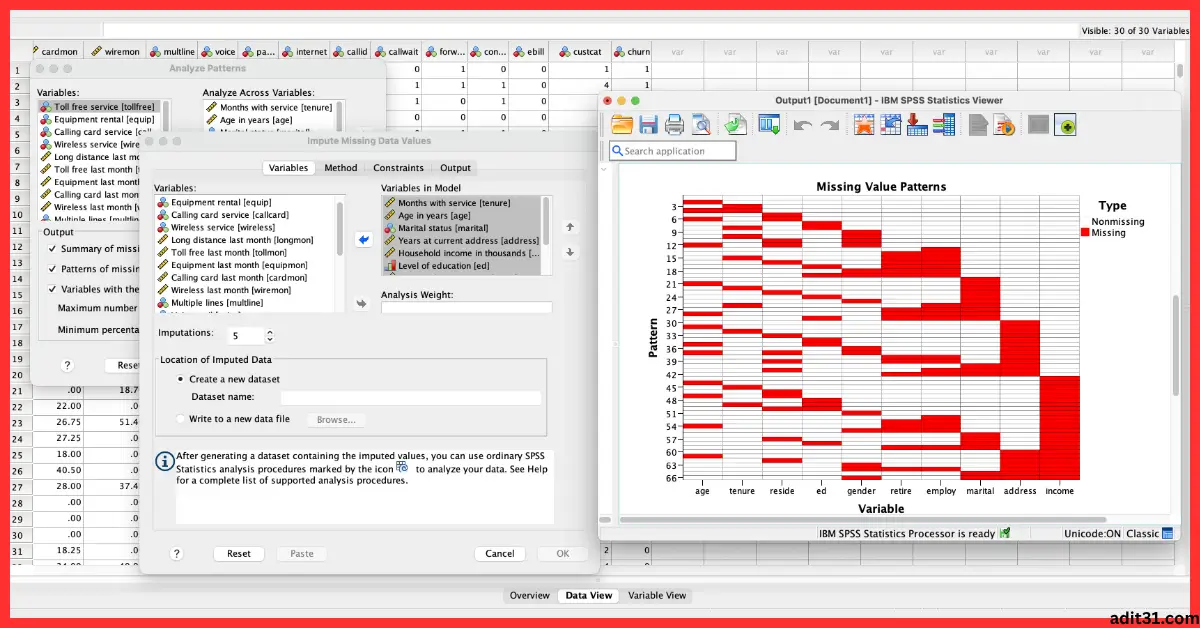Click the Export output icon
Screen dimensions: 1200x628
pos(736,125)
